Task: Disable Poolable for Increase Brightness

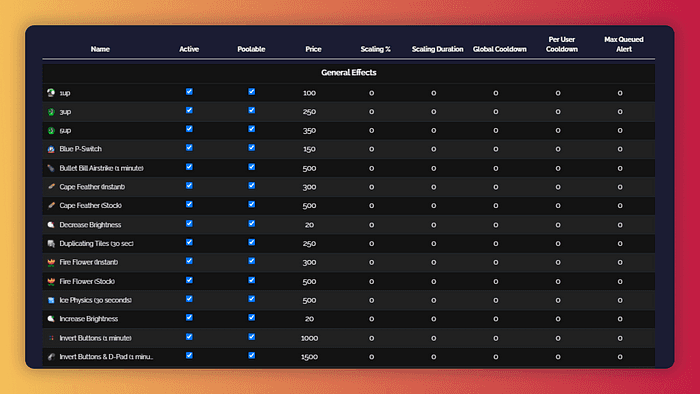Action: pyautogui.click(x=252, y=318)
